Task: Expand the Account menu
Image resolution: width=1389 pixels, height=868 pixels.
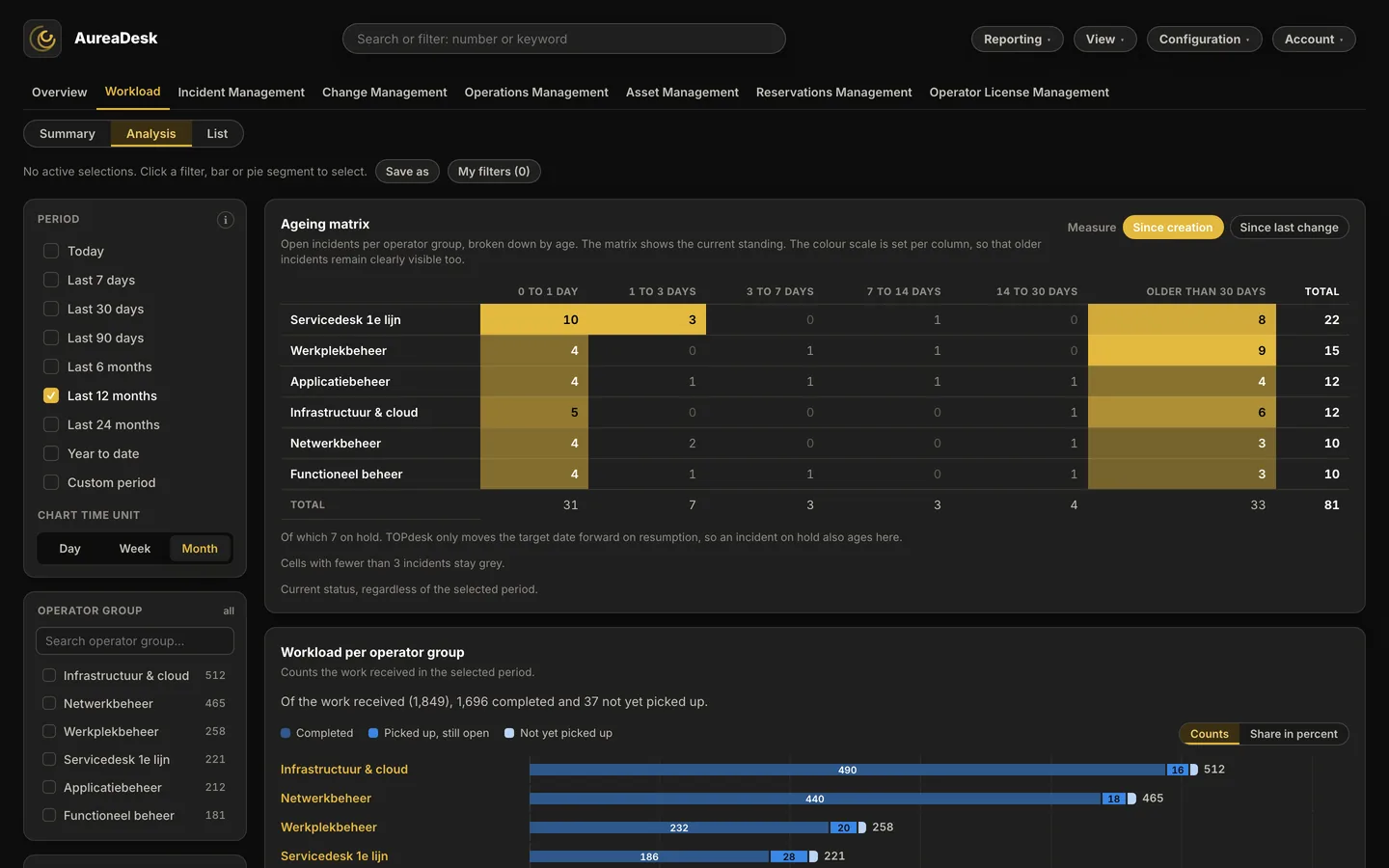Action: point(1314,39)
